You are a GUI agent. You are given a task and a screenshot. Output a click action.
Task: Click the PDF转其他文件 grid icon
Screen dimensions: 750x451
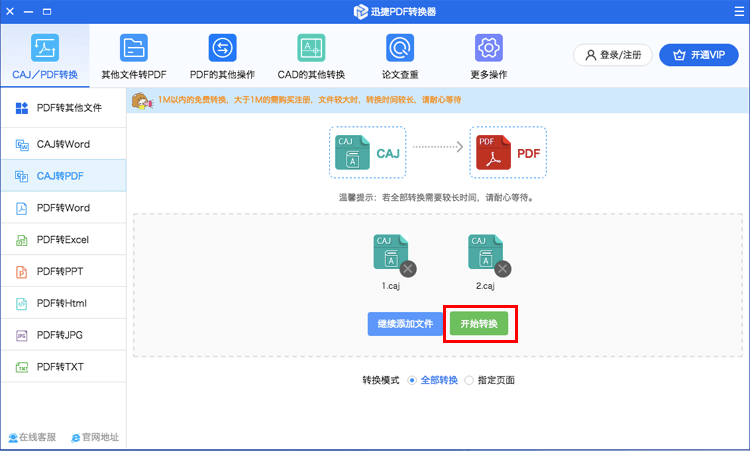coord(22,108)
